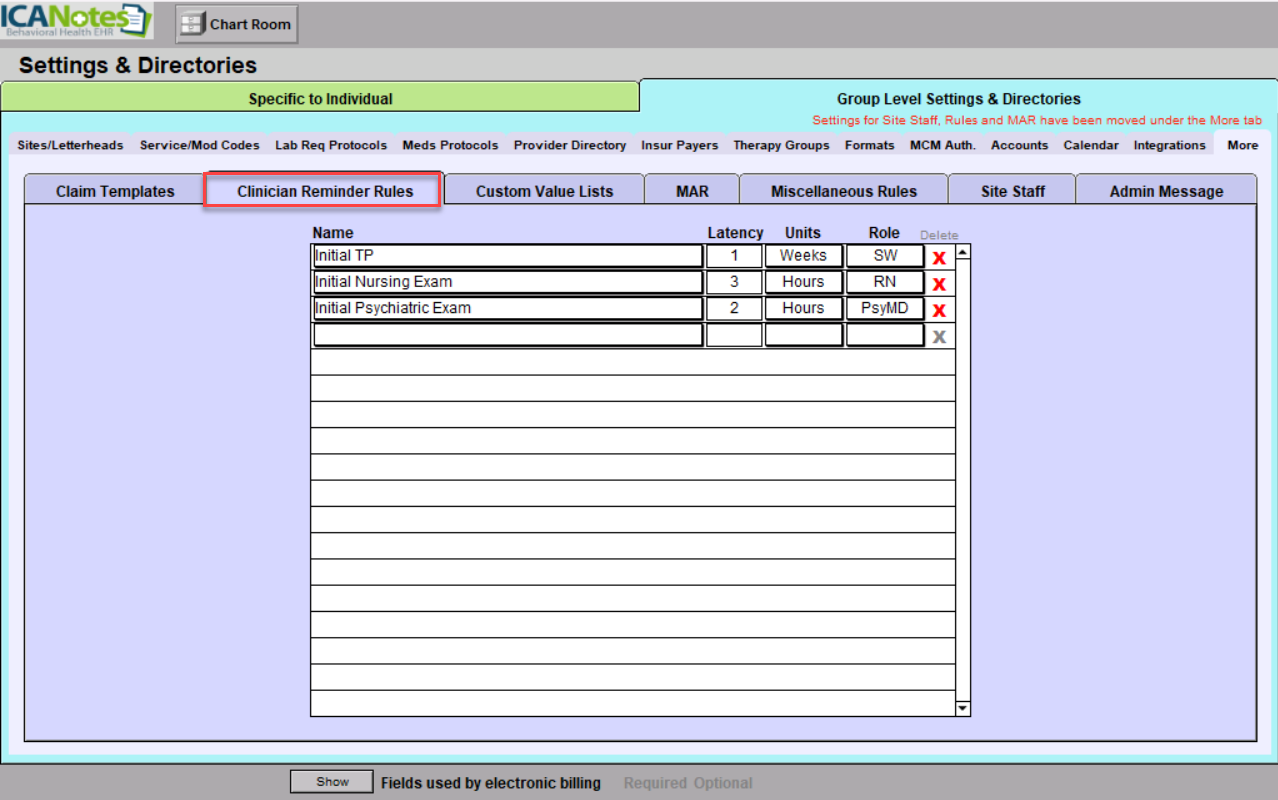Edit Latency value for Initial Nursing Exam

[734, 282]
